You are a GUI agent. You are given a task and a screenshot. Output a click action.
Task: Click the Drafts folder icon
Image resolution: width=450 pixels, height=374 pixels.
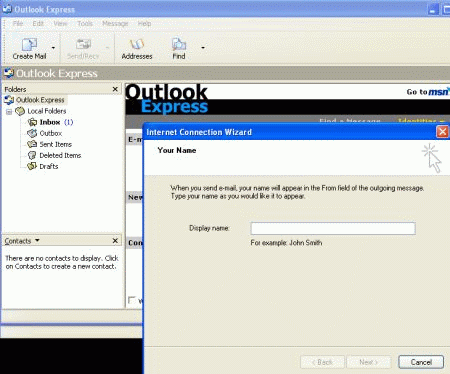click(x=32, y=166)
